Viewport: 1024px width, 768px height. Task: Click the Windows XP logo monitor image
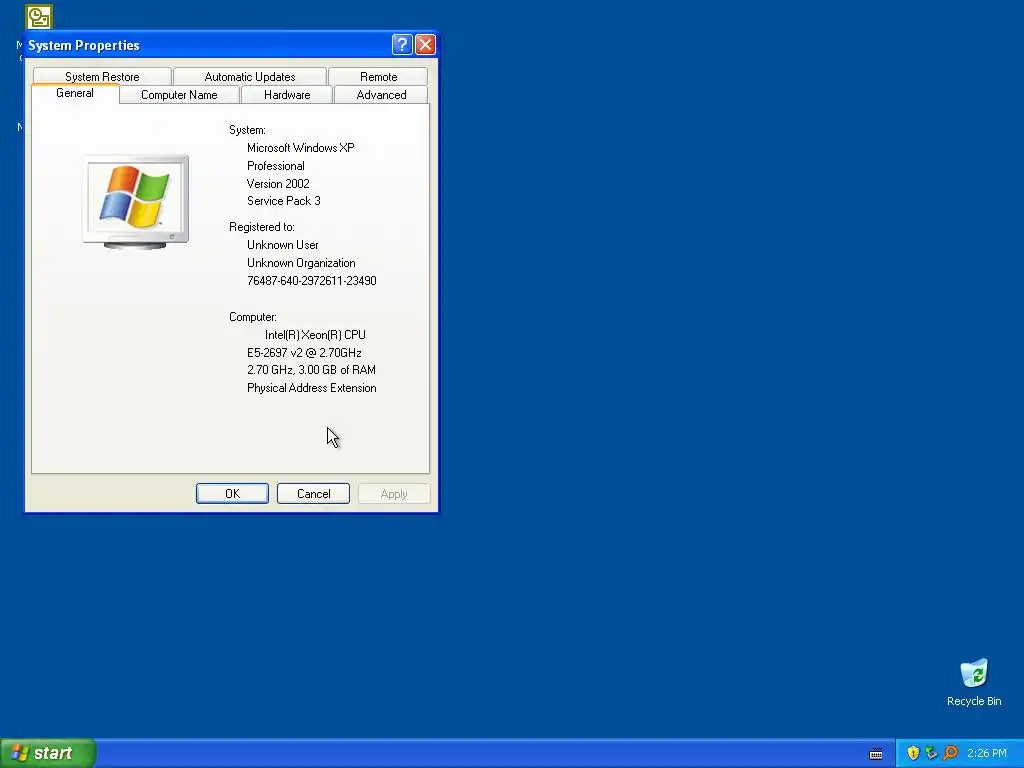point(136,201)
